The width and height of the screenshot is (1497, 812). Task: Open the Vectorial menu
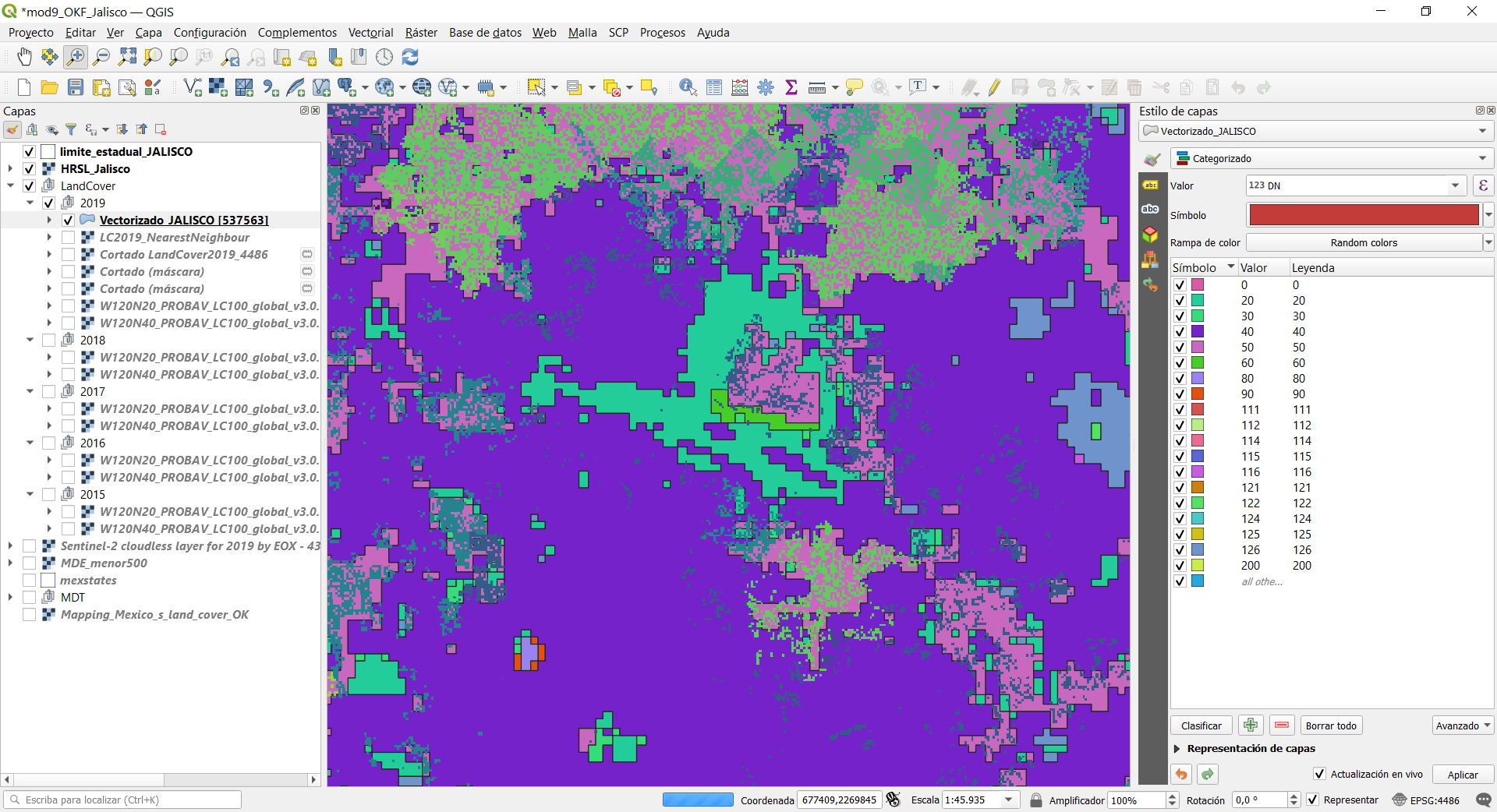[x=370, y=32]
